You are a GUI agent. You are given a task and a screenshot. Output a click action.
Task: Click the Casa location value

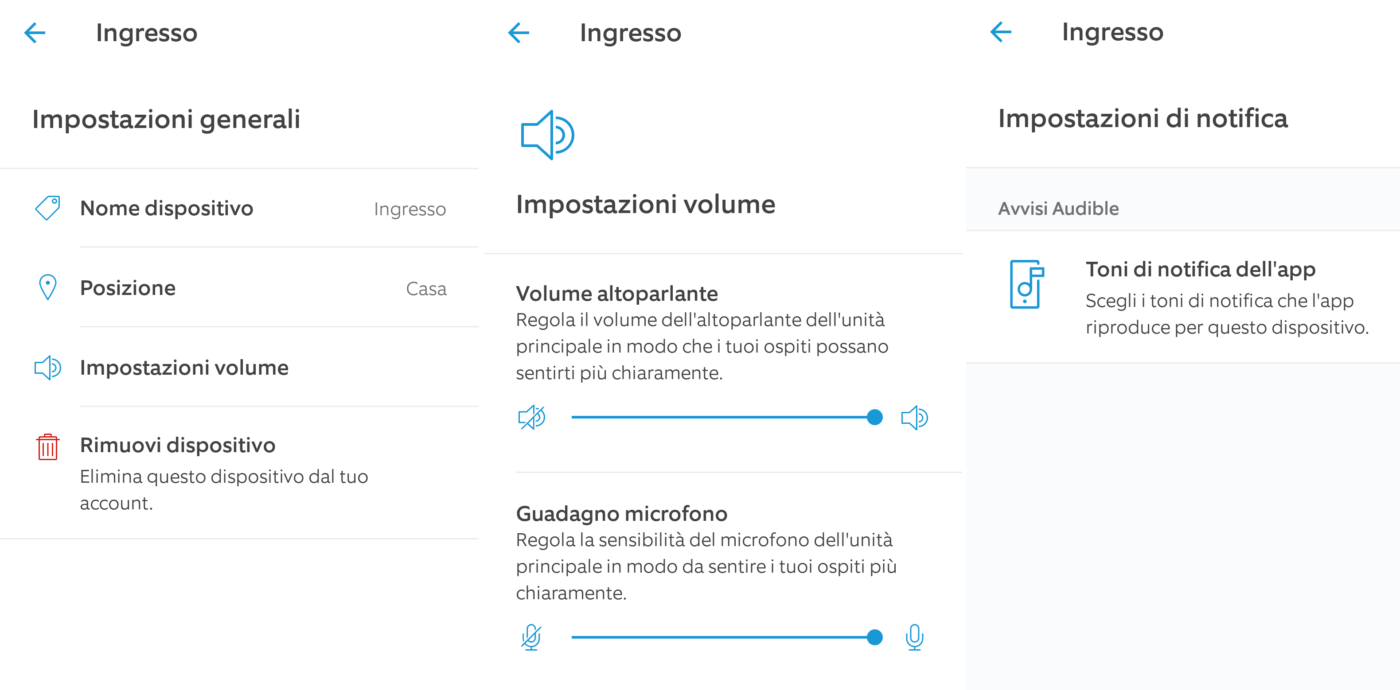point(426,289)
